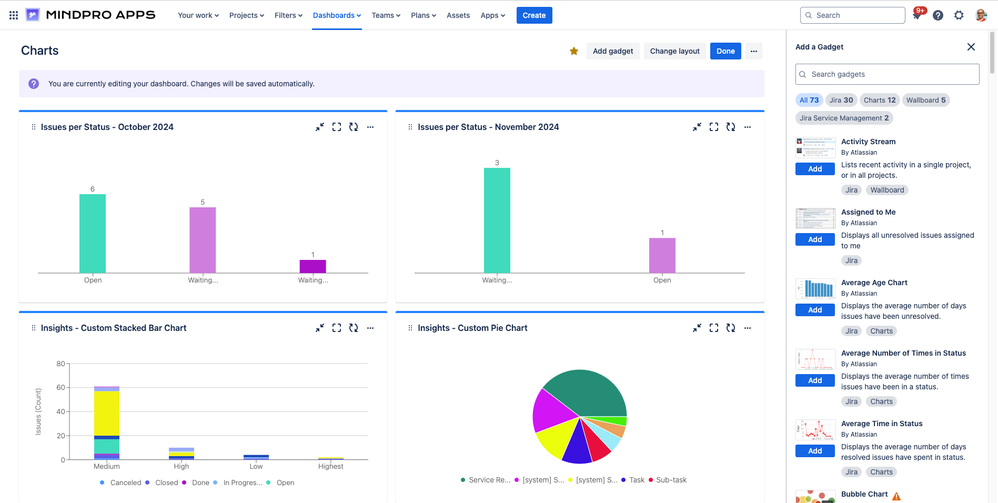This screenshot has height=503, width=998.
Task: Open November 2024 gadget options menu
Action: click(x=747, y=127)
